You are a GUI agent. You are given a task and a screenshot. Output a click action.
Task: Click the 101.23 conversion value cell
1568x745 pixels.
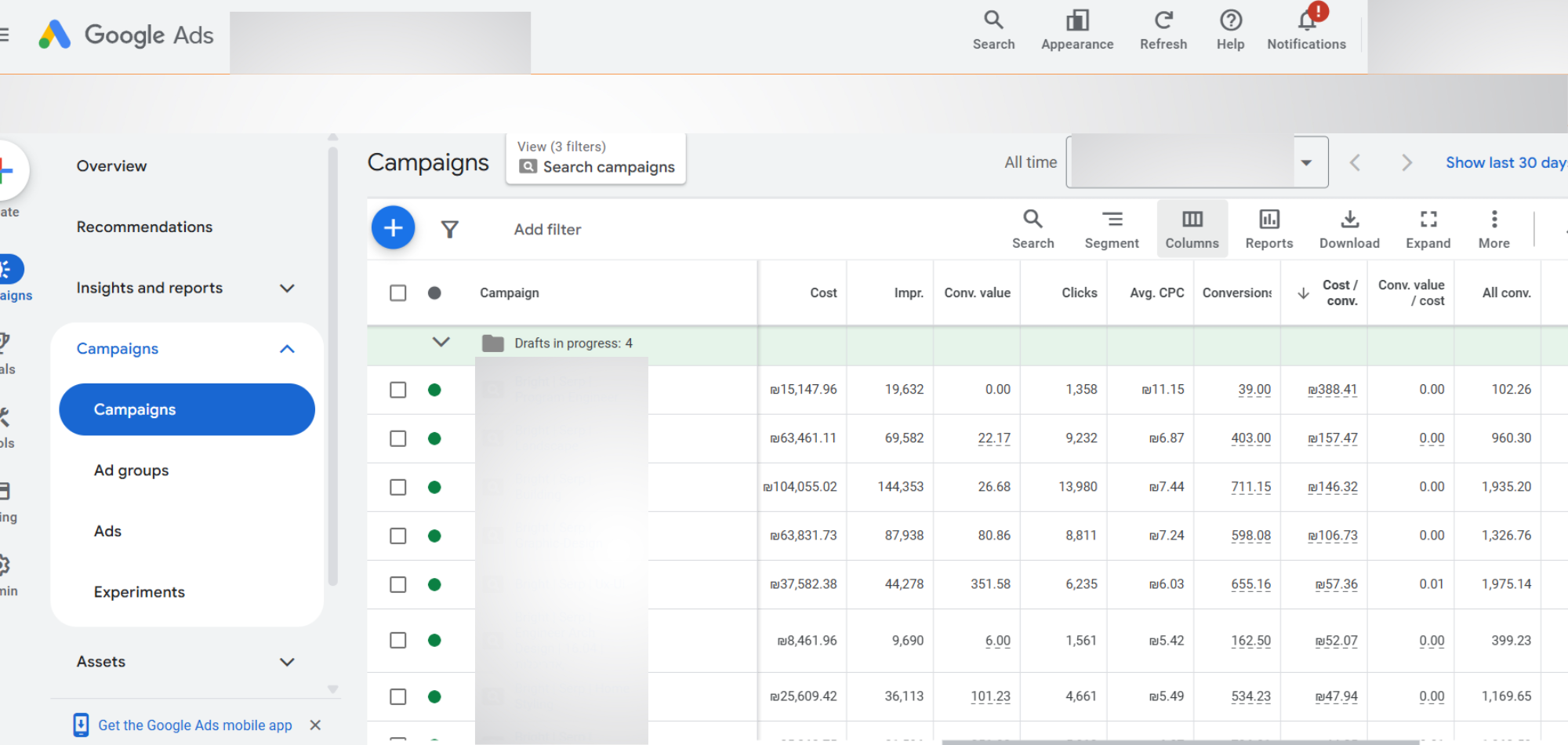point(991,696)
